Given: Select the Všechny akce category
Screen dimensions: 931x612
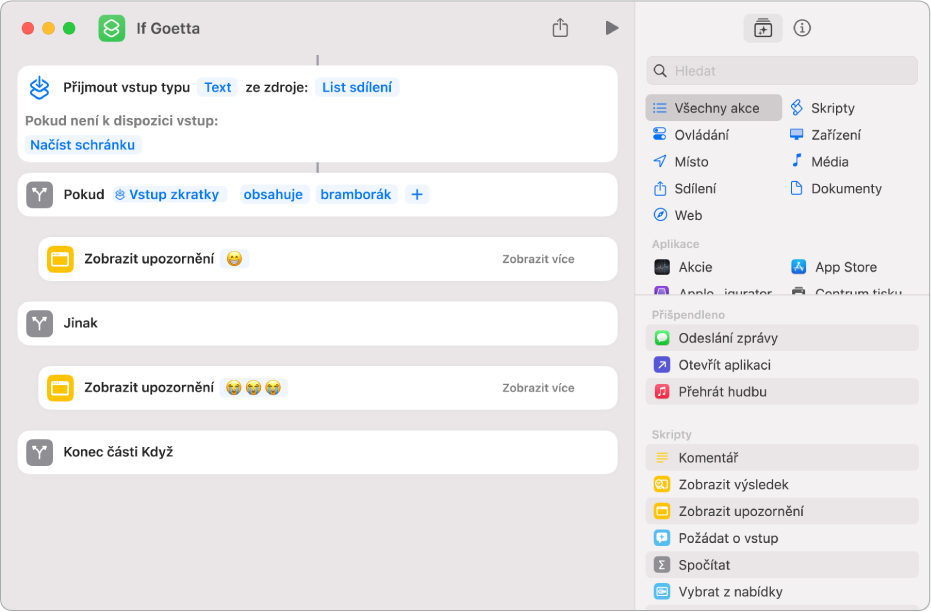Looking at the screenshot, I should (714, 108).
